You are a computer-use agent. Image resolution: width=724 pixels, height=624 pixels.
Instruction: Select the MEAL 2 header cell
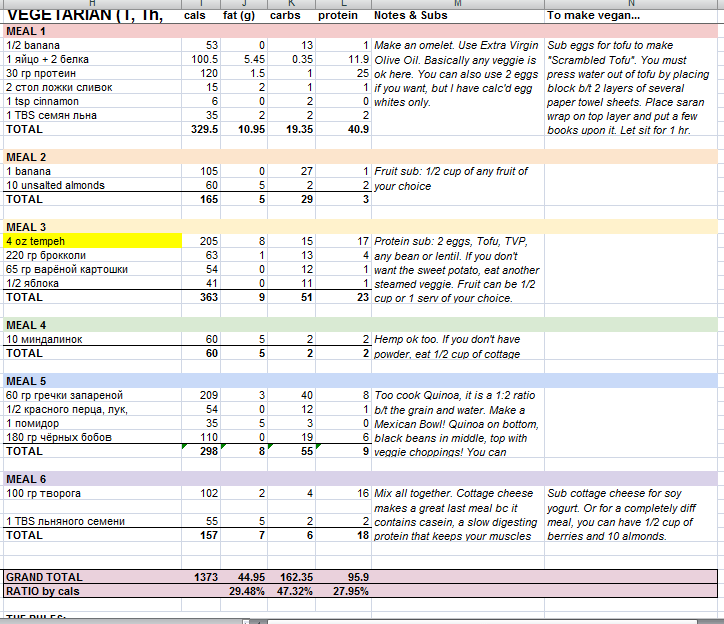[92, 158]
